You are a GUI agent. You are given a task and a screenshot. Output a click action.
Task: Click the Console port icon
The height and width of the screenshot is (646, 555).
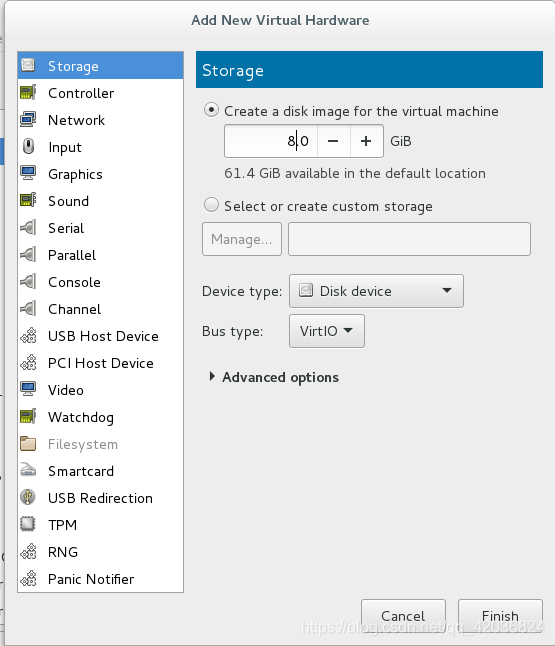(x=28, y=281)
